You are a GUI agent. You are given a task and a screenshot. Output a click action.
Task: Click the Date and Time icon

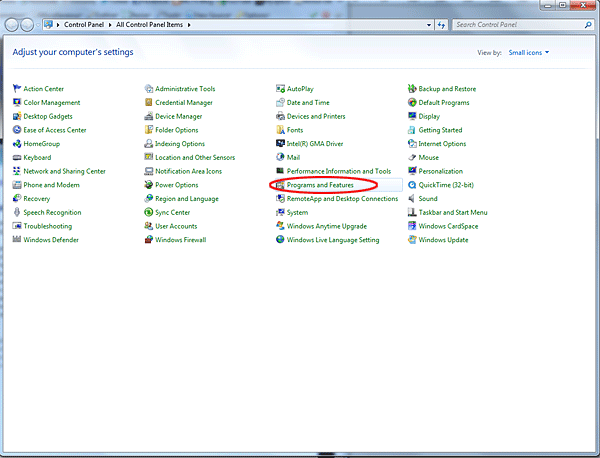click(280, 103)
